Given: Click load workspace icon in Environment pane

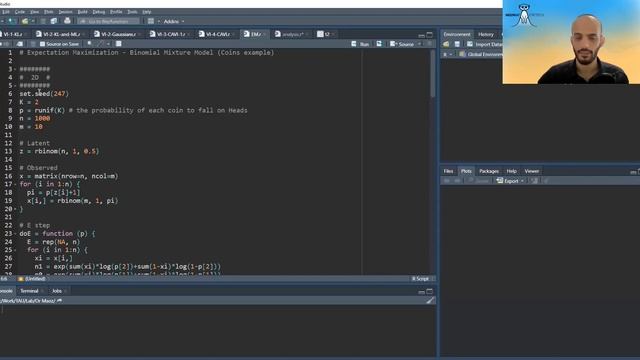Looking at the screenshot, I should point(446,44).
